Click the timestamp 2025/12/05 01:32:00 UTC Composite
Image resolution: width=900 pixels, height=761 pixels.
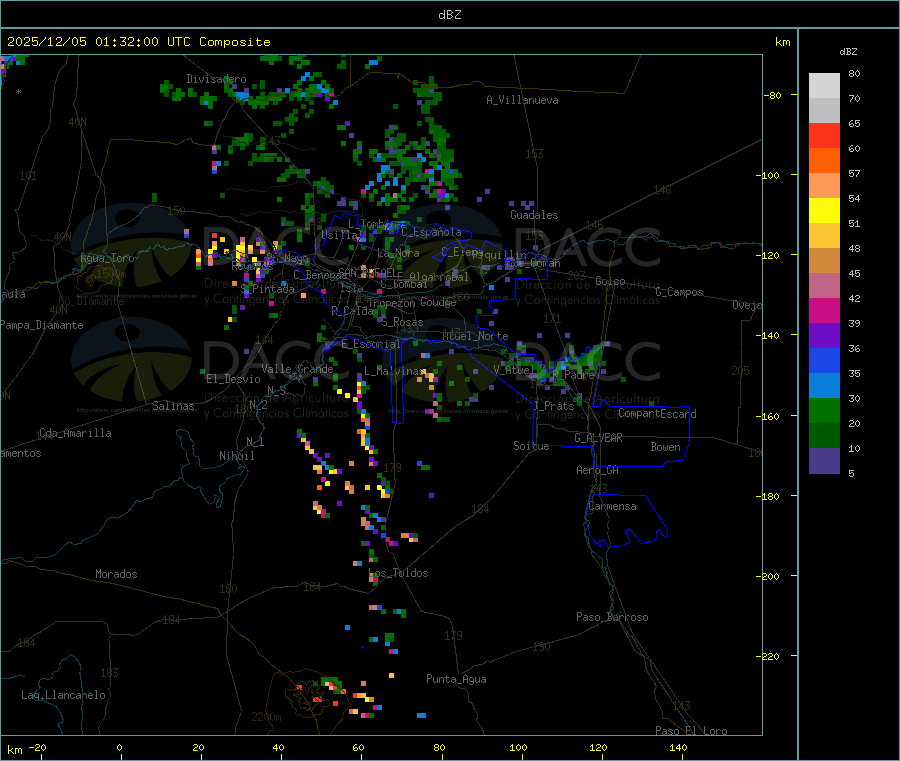coord(138,42)
